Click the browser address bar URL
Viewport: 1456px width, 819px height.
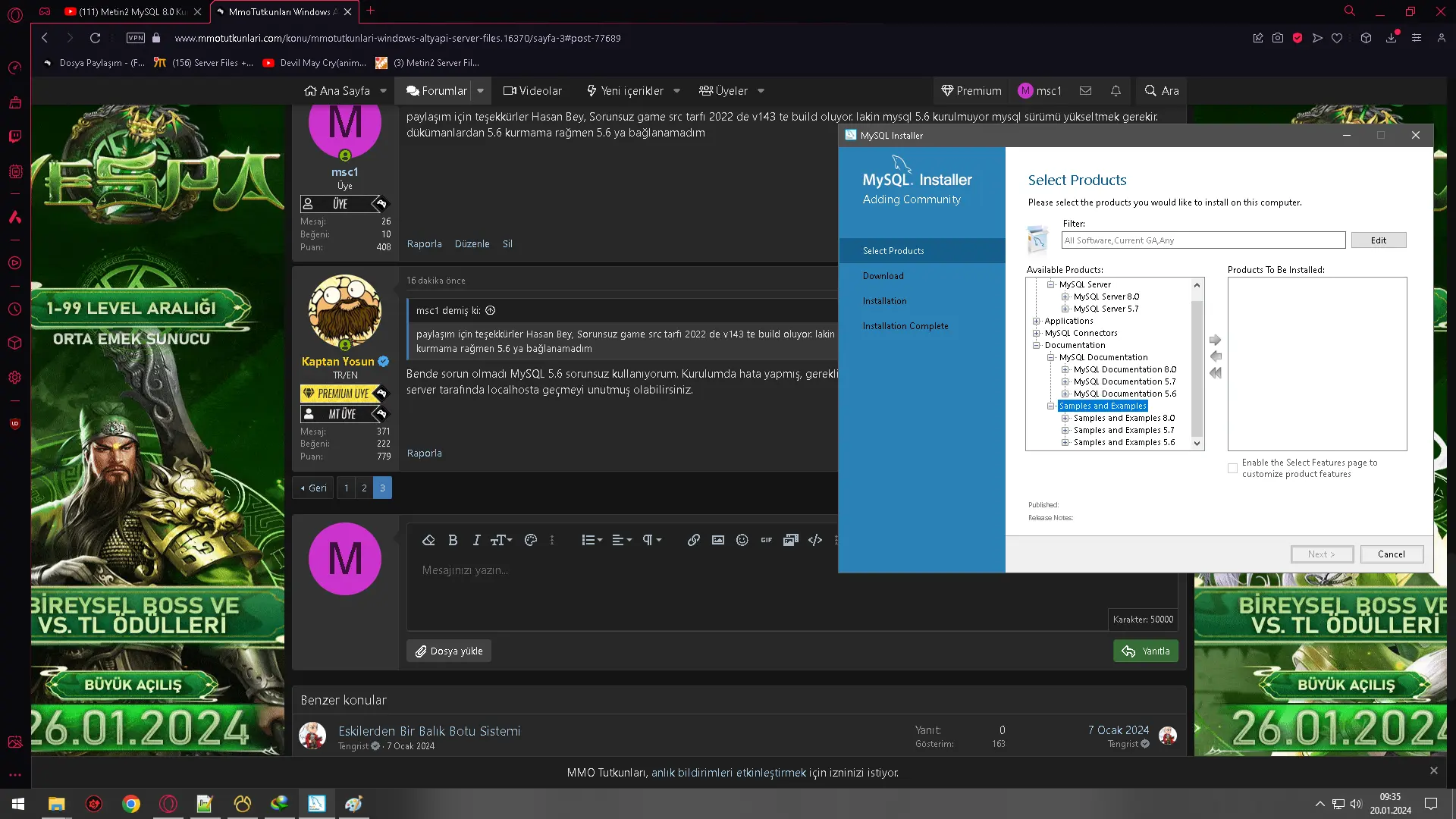(x=397, y=38)
